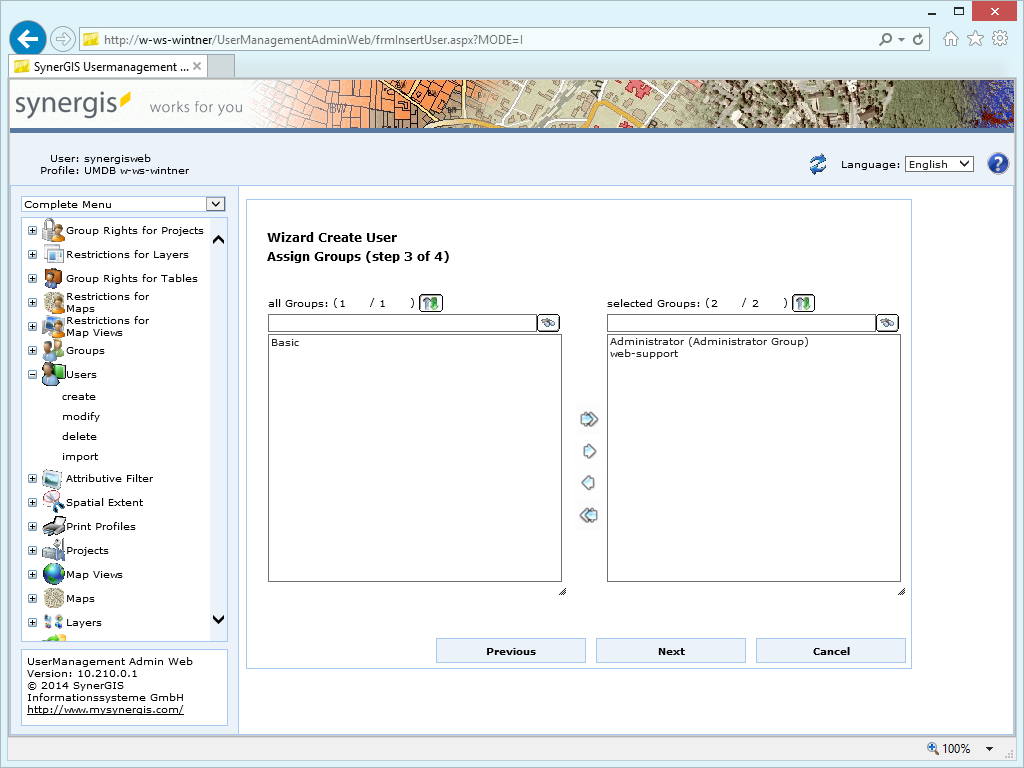Image resolution: width=1024 pixels, height=768 pixels.
Task: Click the binoculars filter icon for selected Groups
Action: click(x=886, y=322)
